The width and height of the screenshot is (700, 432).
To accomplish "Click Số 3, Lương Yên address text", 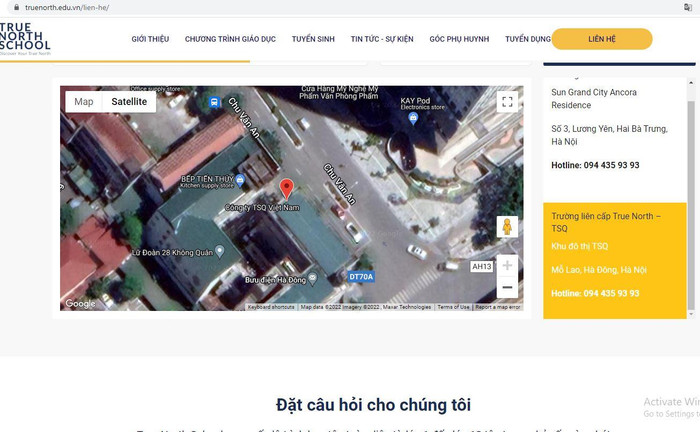I will click(609, 135).
